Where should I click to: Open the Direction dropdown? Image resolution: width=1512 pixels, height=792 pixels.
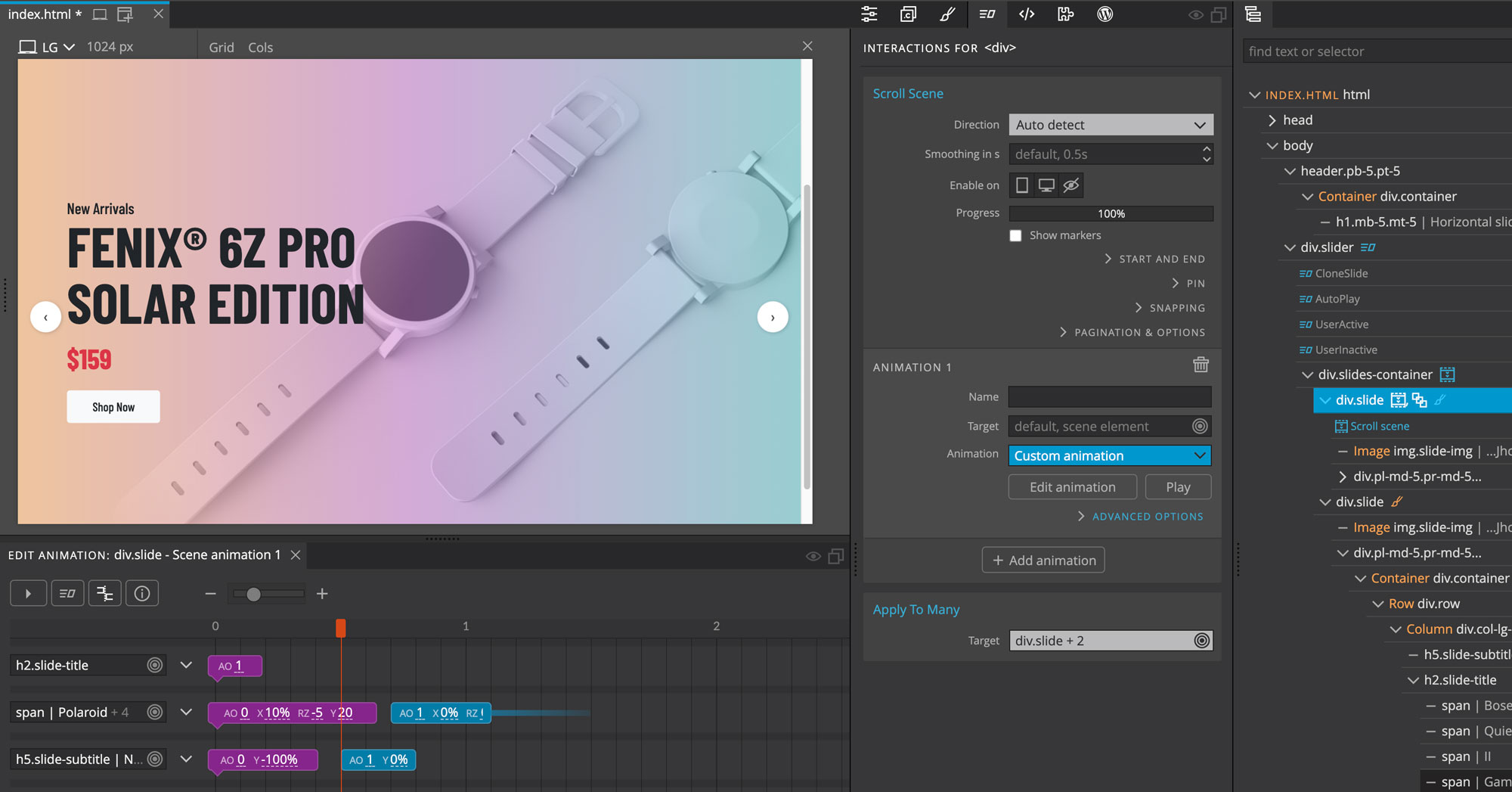1111,125
